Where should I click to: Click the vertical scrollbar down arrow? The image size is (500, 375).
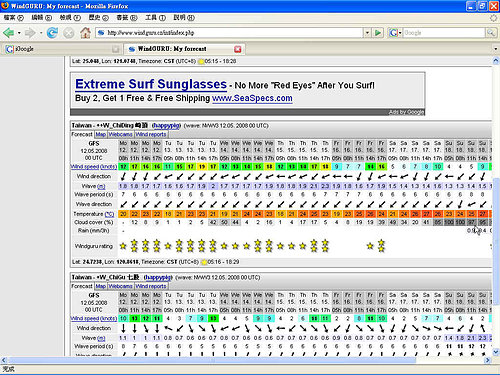(x=496, y=352)
